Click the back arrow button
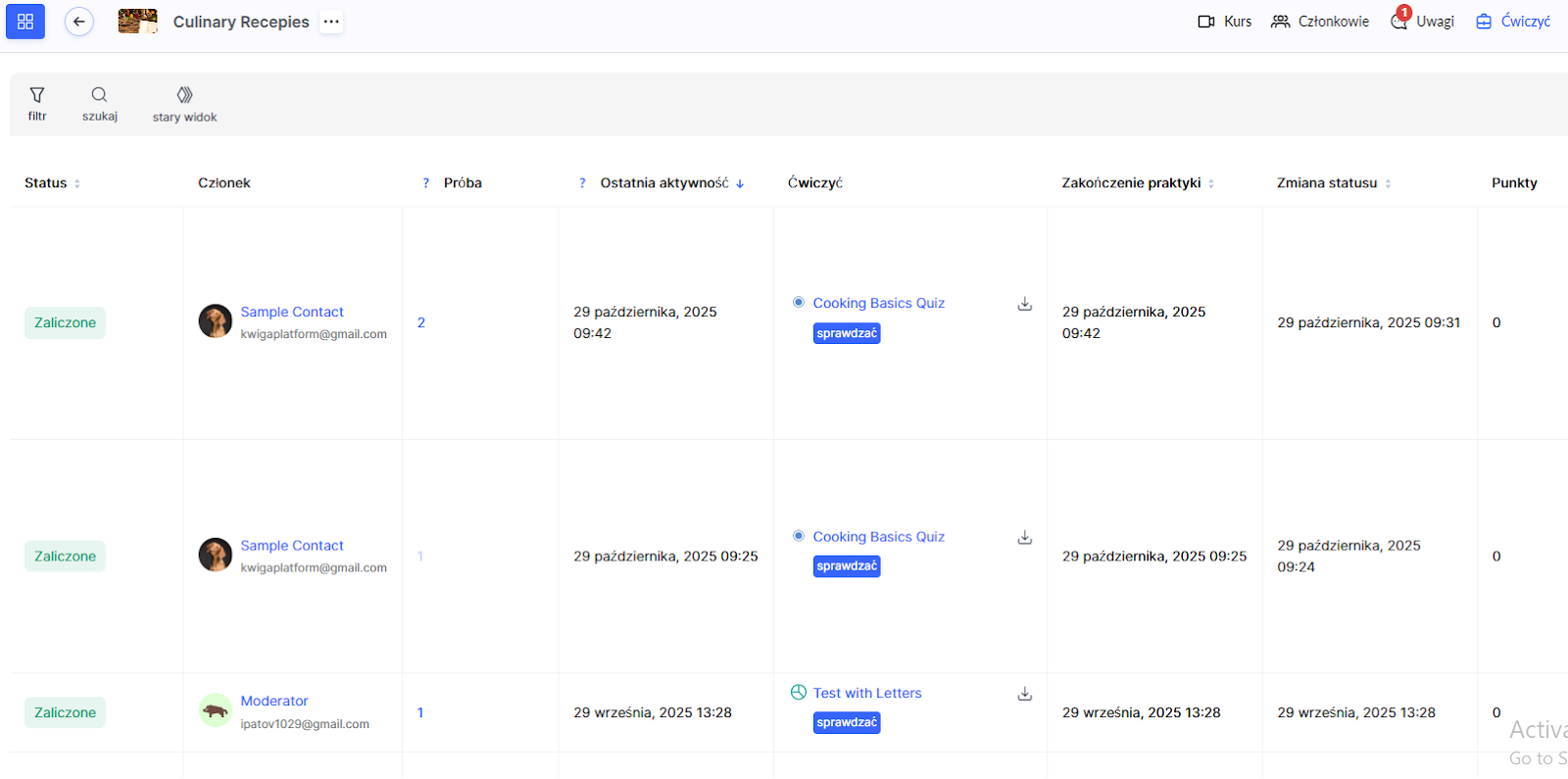The height and width of the screenshot is (779, 1568). [79, 22]
